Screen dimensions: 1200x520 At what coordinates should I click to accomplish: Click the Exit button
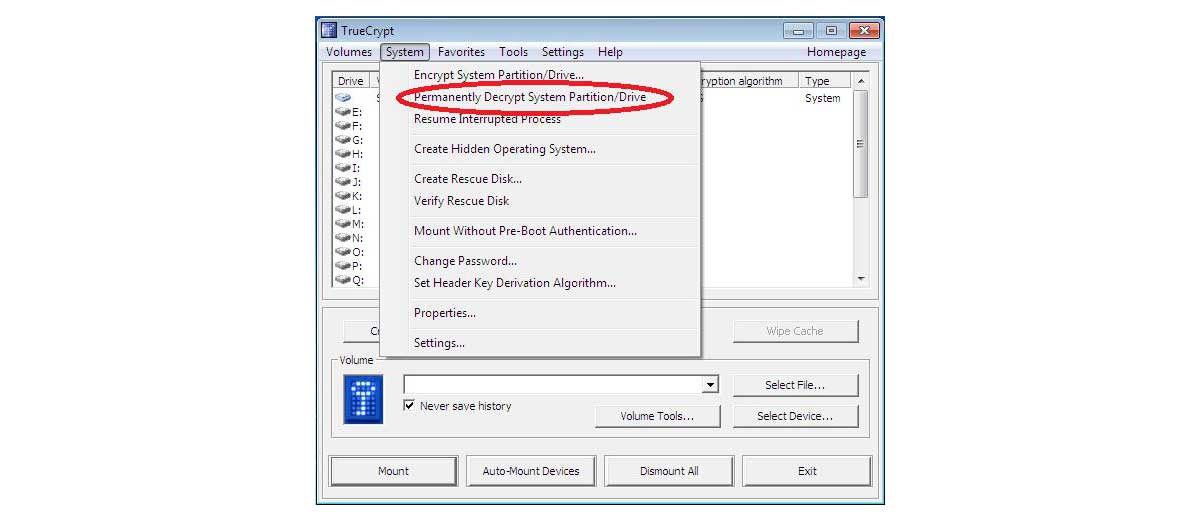pos(807,471)
